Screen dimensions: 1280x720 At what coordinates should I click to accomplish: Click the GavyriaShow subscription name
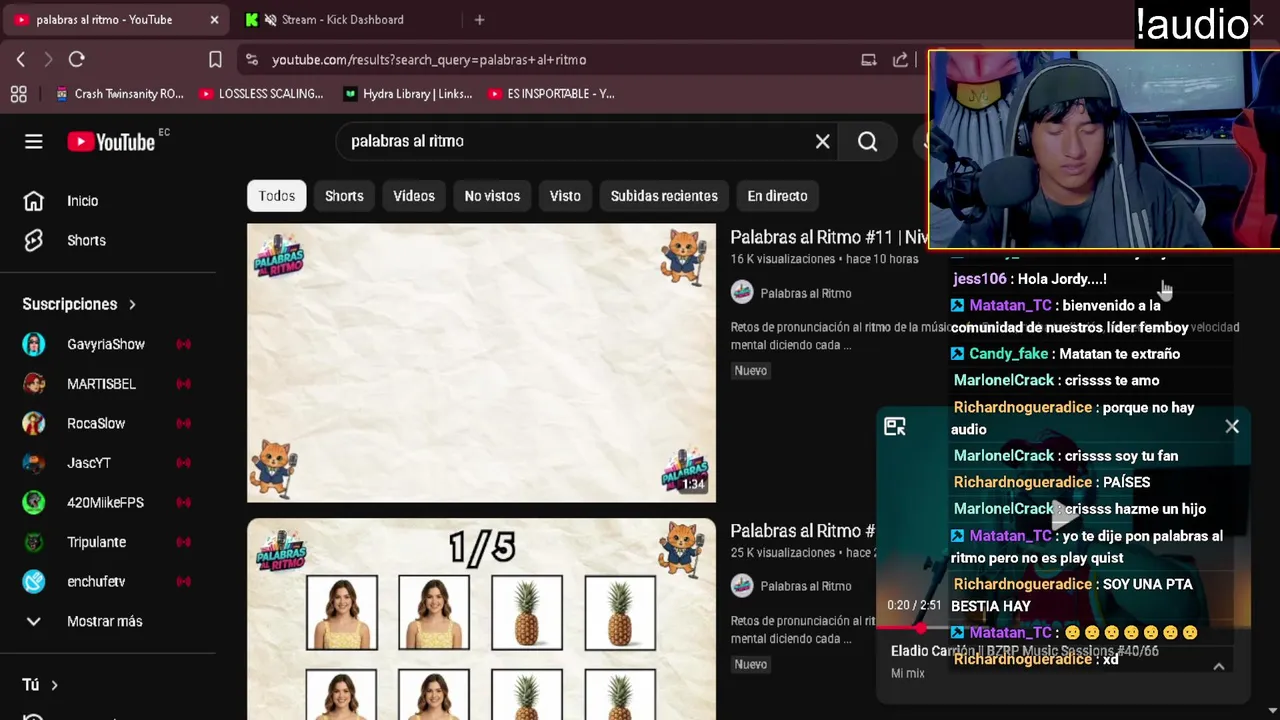106,344
